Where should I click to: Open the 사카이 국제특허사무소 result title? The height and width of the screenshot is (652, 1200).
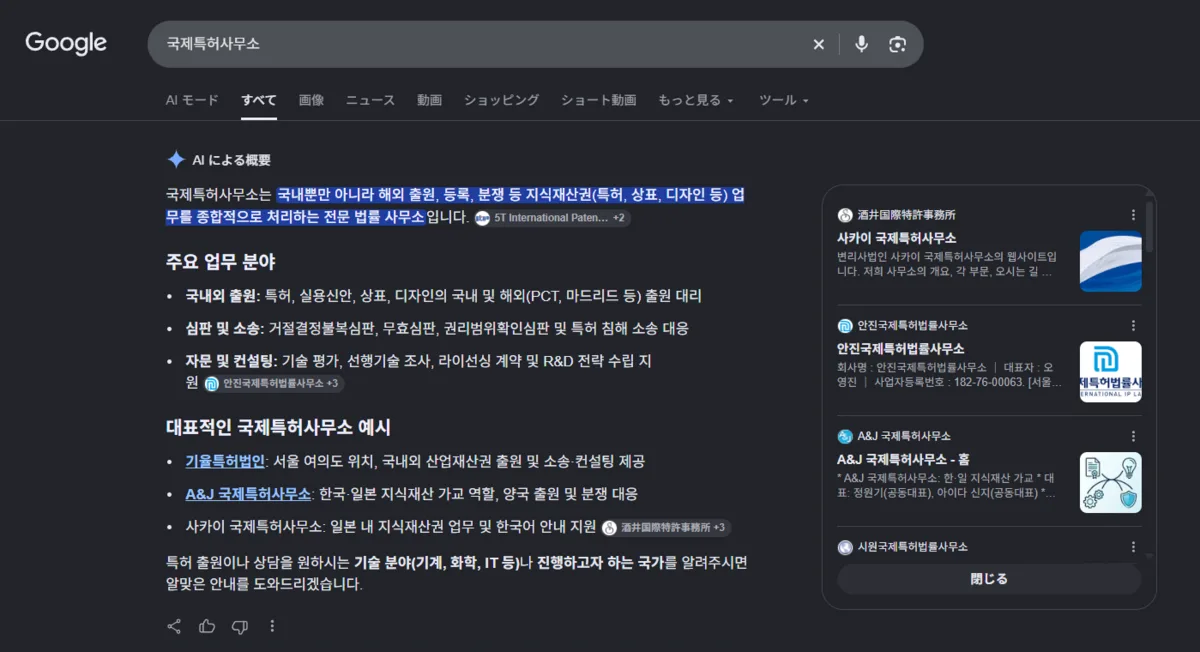(897, 238)
